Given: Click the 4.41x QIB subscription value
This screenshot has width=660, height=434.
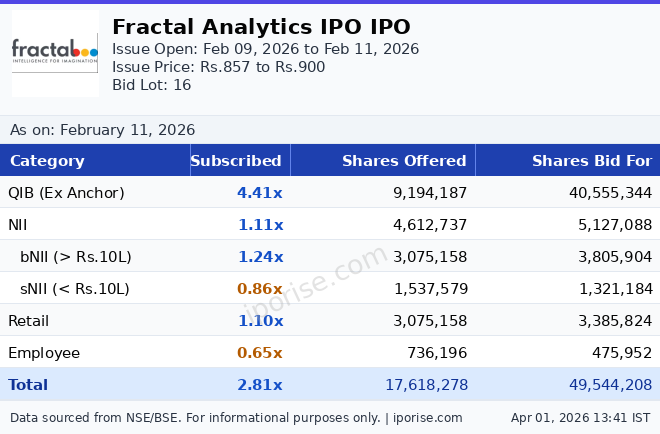Looking at the screenshot, I should [x=259, y=193].
